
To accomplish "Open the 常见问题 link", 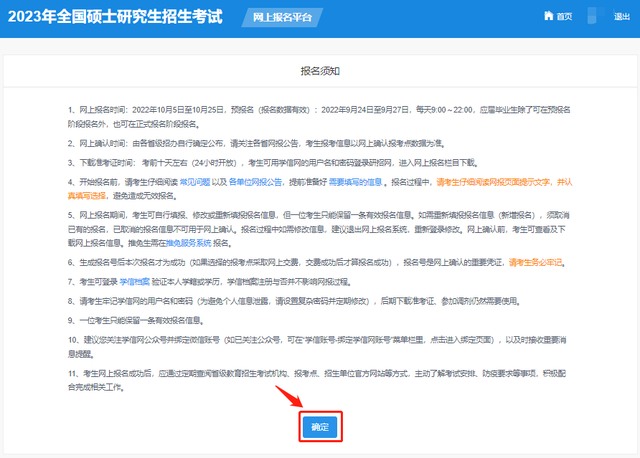I will point(195,182).
